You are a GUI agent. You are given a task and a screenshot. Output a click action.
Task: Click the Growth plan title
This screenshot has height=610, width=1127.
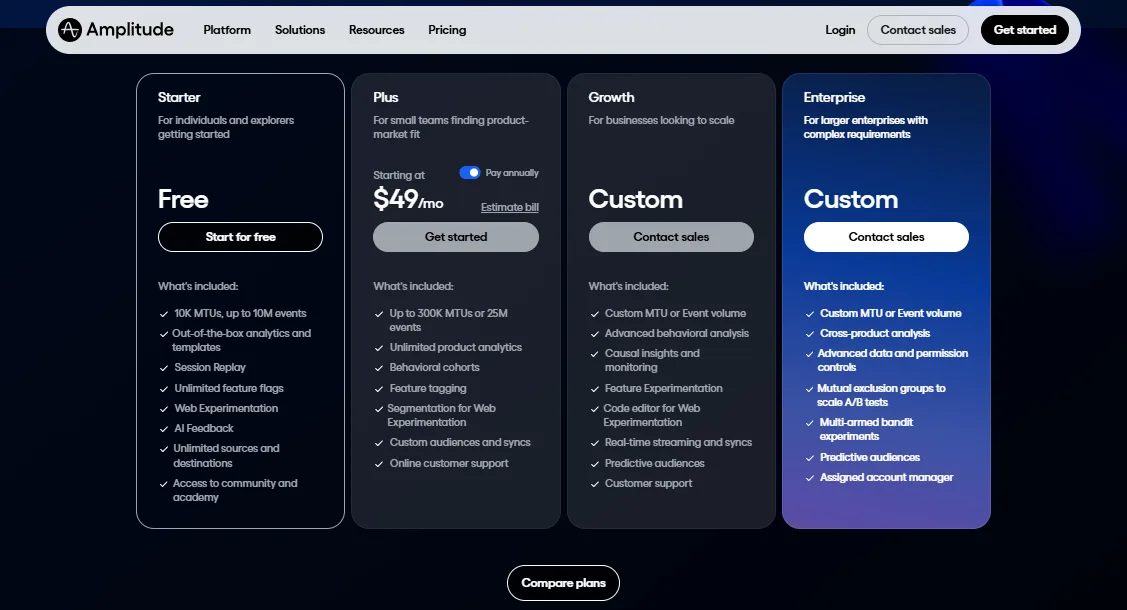click(x=612, y=97)
